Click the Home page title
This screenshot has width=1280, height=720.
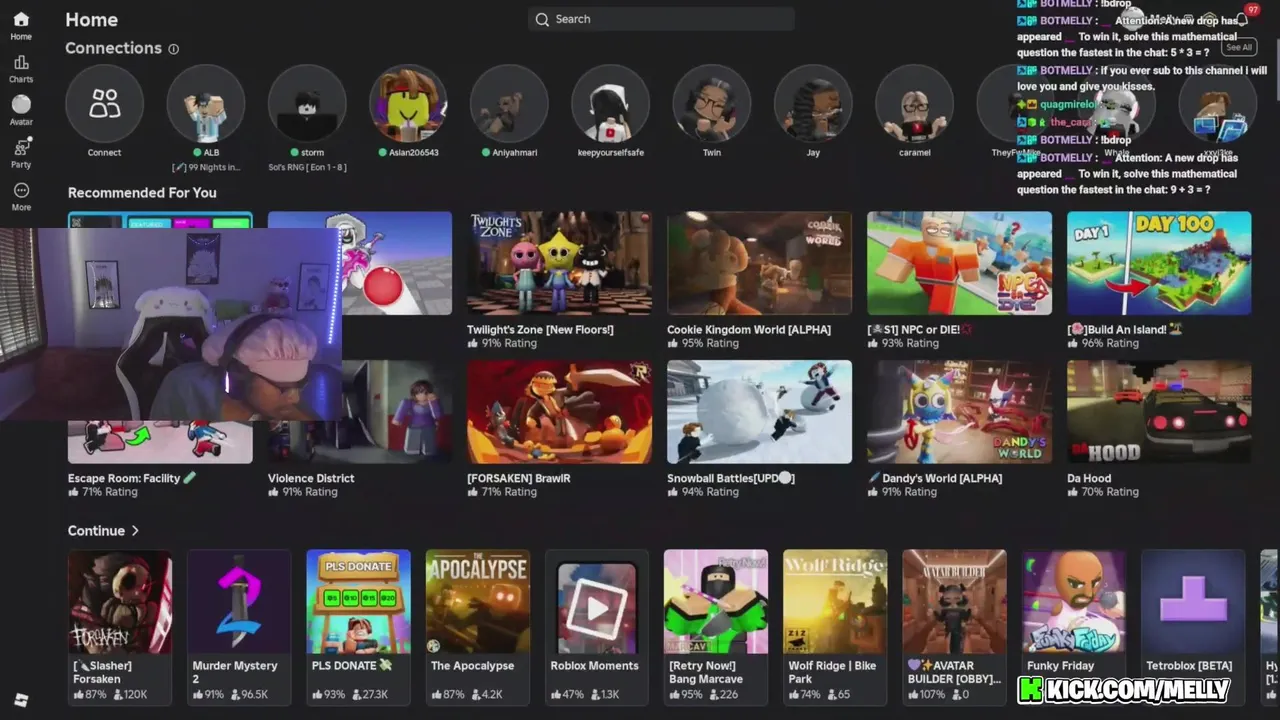click(x=91, y=20)
